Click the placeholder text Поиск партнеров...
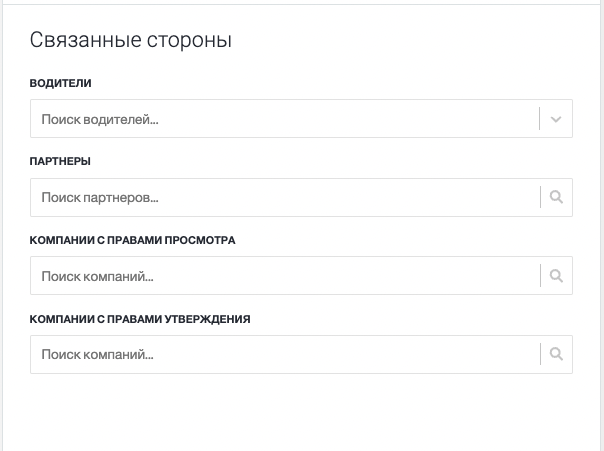This screenshot has height=451, width=604. (x=100, y=198)
